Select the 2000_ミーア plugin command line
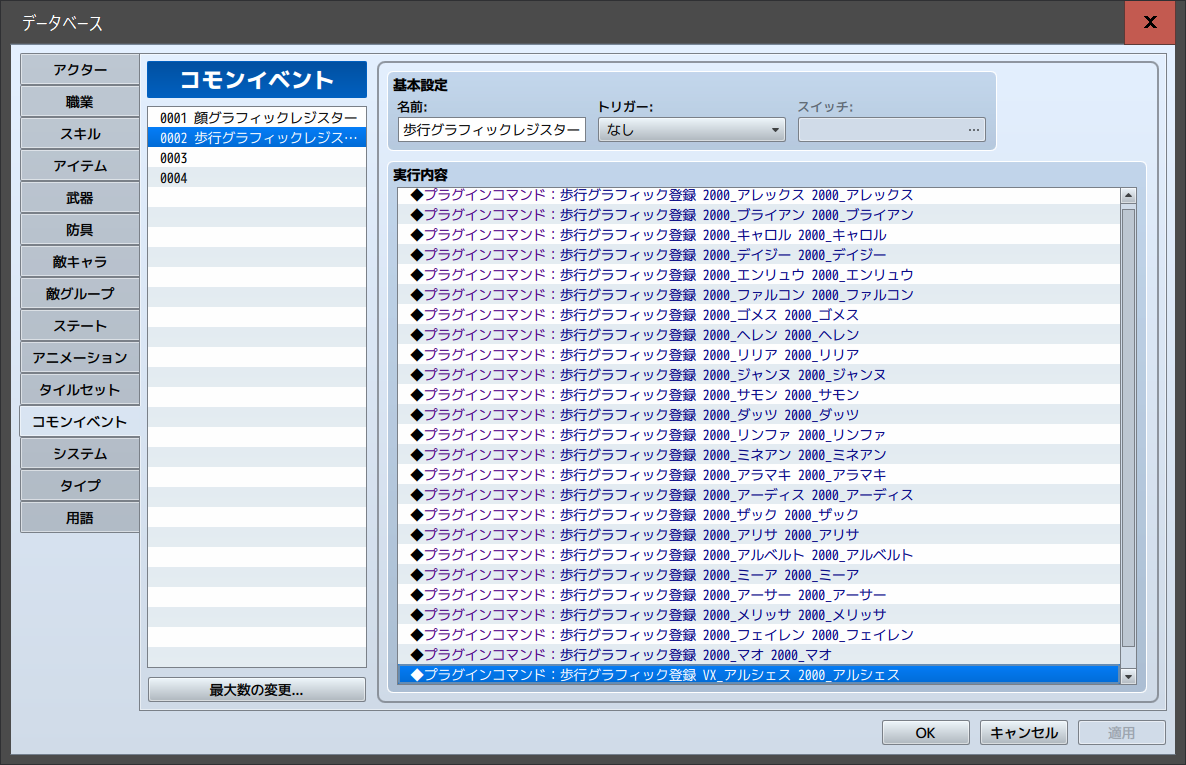 click(x=759, y=575)
